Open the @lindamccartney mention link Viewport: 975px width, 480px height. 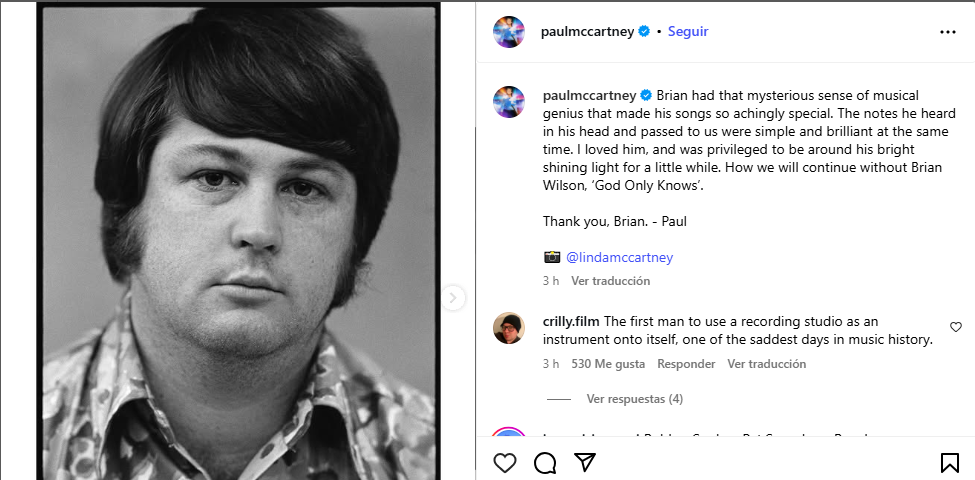click(619, 257)
